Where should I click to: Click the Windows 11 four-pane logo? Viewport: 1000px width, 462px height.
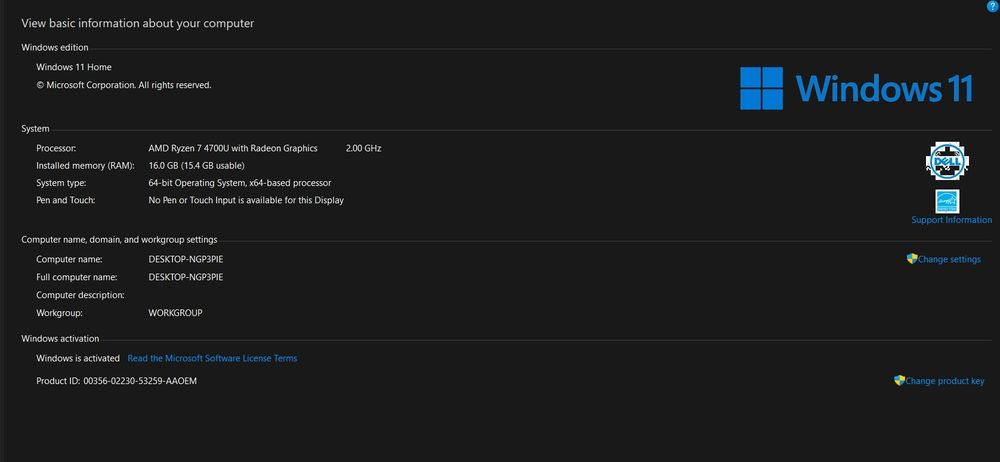click(x=762, y=88)
